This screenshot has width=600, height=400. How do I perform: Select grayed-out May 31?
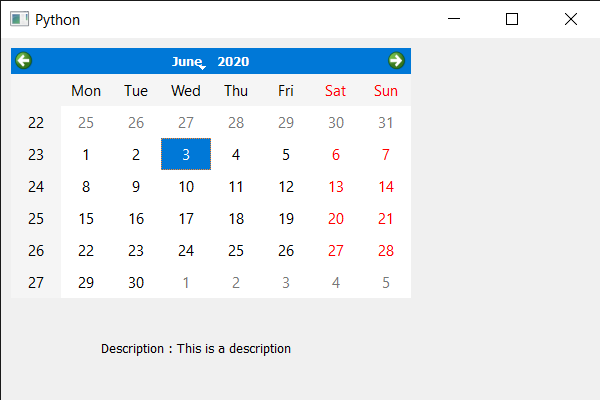386,123
